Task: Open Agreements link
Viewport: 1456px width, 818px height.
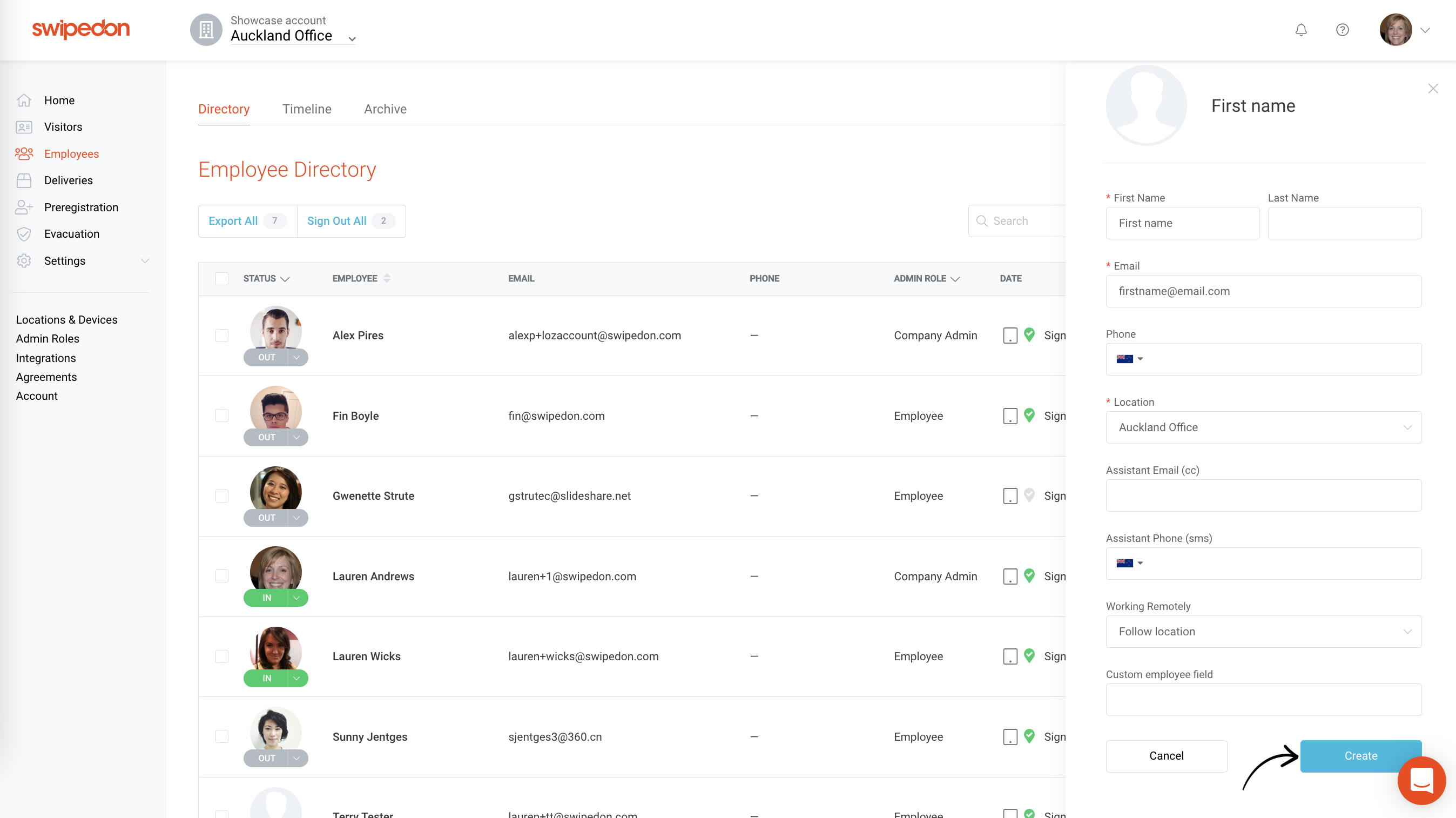Action: (x=46, y=377)
